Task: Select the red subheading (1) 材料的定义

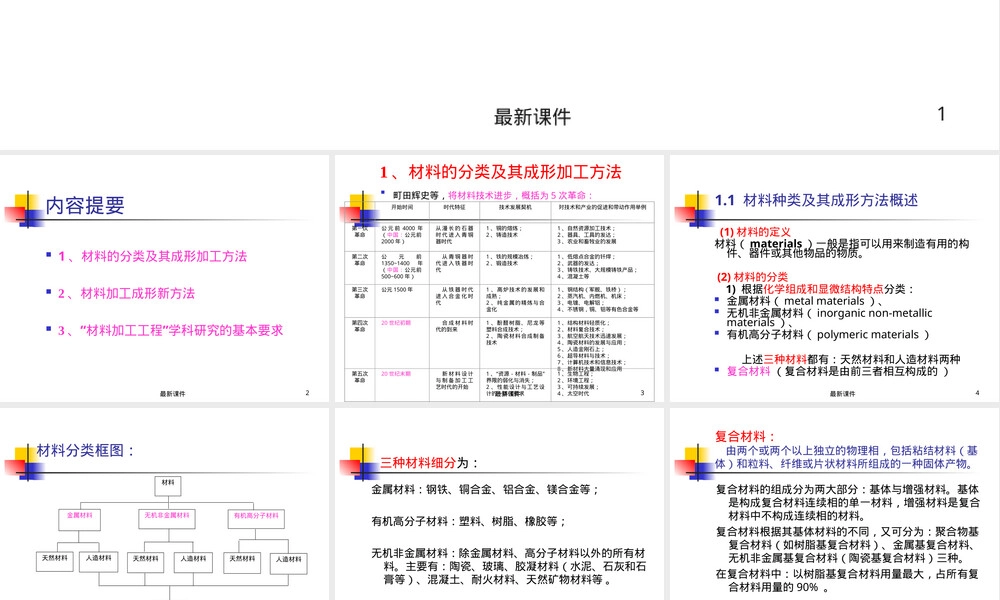Action: pos(754,232)
